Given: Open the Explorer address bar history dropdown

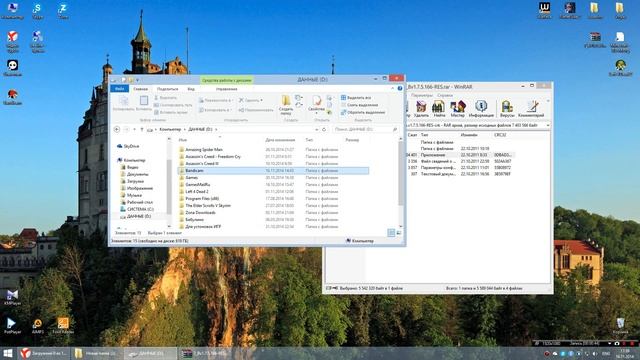Looking at the screenshot, I should (316, 129).
